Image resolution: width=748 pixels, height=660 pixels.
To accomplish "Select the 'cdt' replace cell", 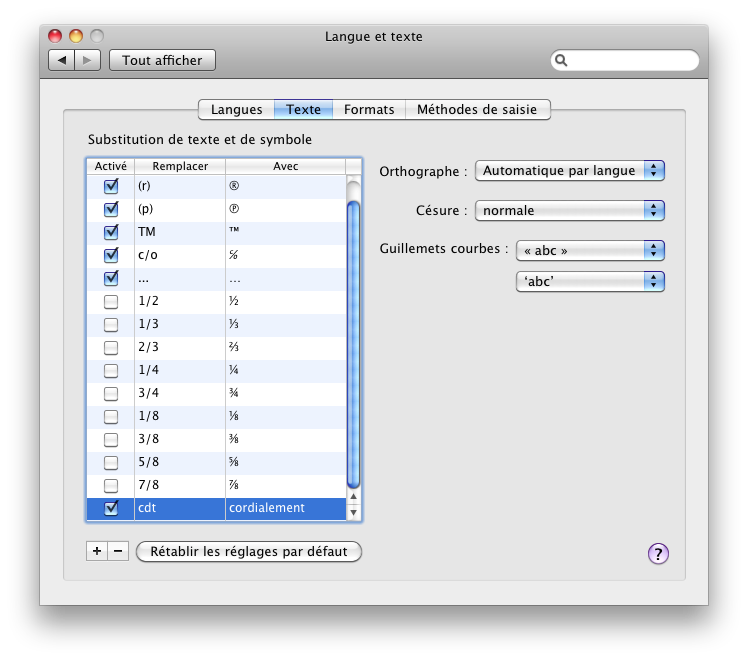I will tap(180, 508).
